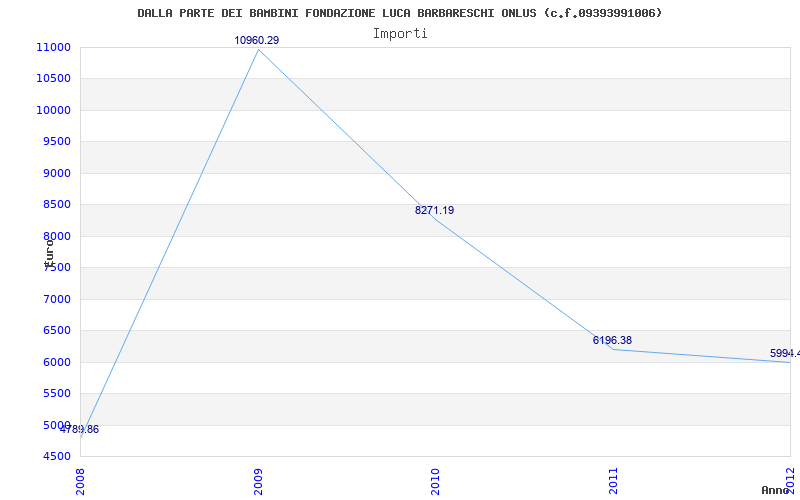Click the x-axis year 2010
Viewport: 800px width, 500px height.
point(435,481)
